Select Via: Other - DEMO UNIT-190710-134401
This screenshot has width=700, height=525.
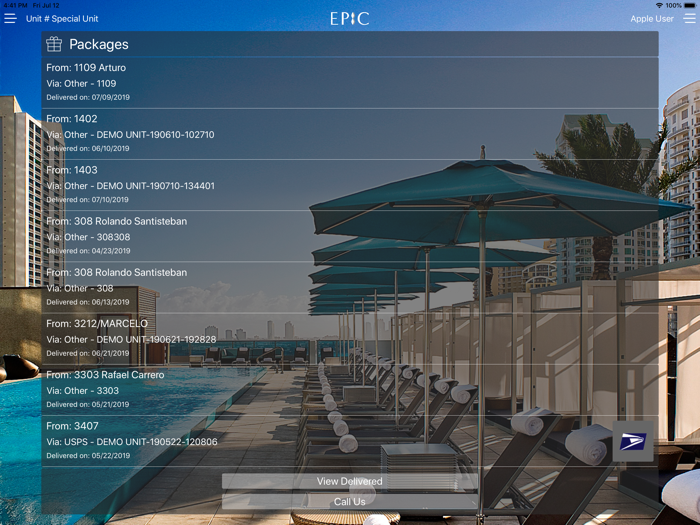pos(130,186)
